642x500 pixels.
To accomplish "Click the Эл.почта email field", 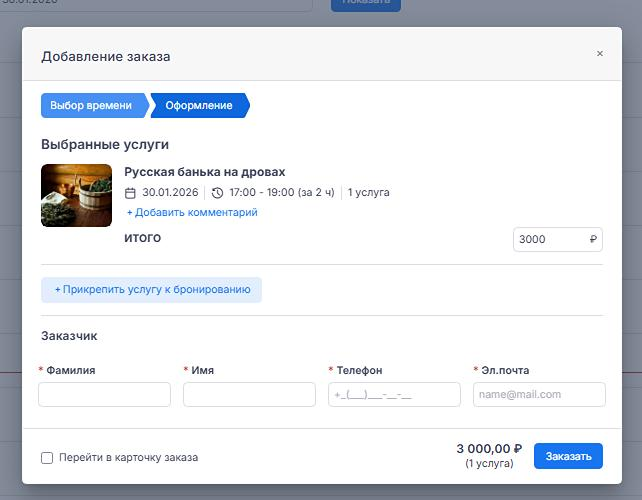I will (x=539, y=394).
